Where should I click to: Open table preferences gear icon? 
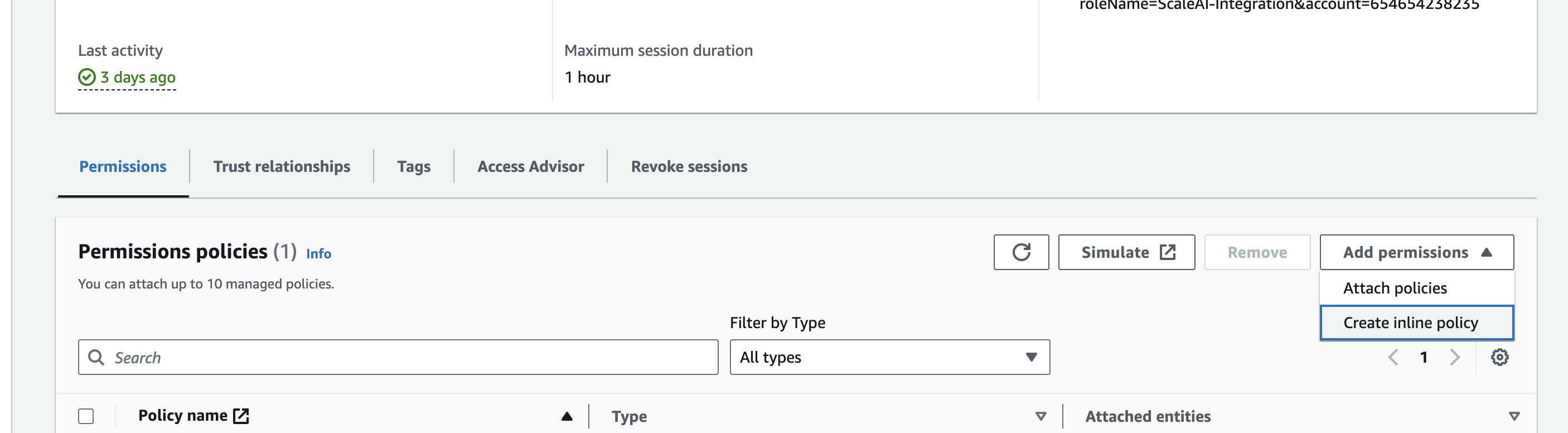(x=1499, y=358)
